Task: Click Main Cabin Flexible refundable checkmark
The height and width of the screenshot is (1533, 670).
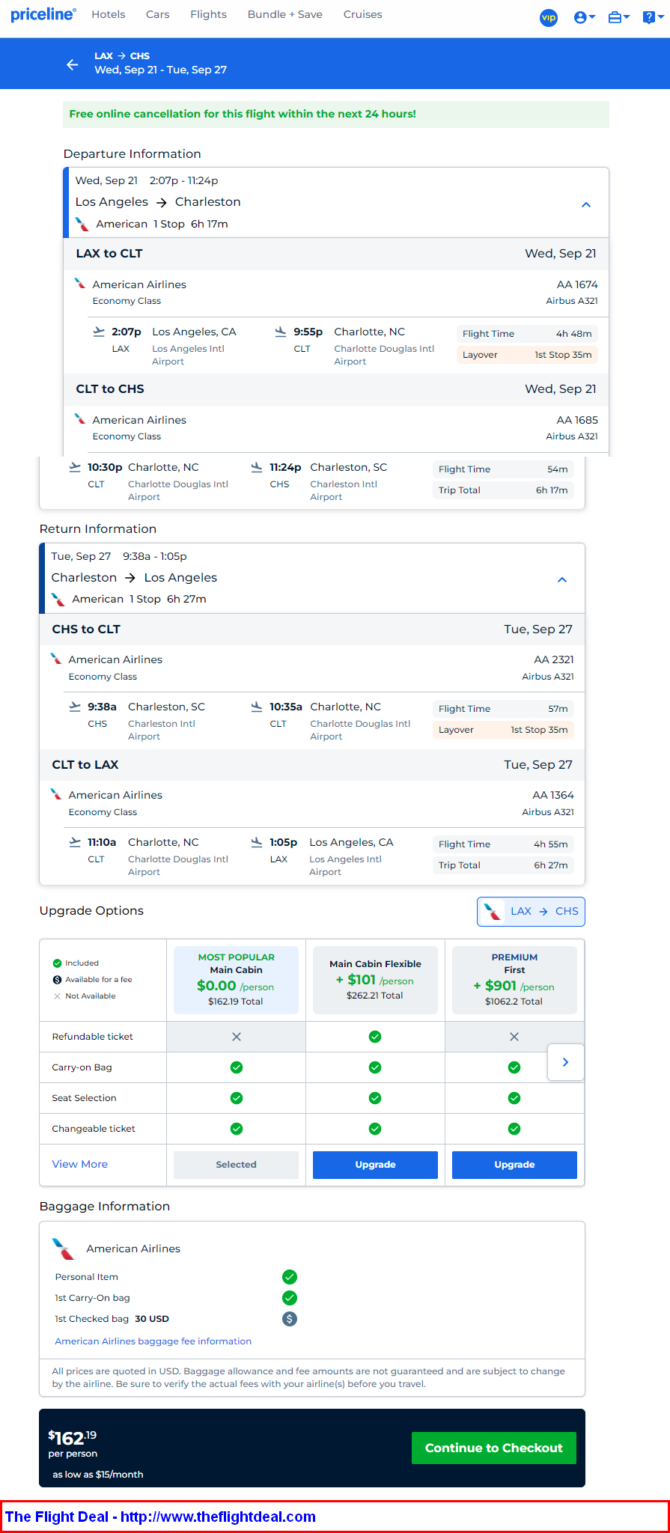Action: point(375,1037)
